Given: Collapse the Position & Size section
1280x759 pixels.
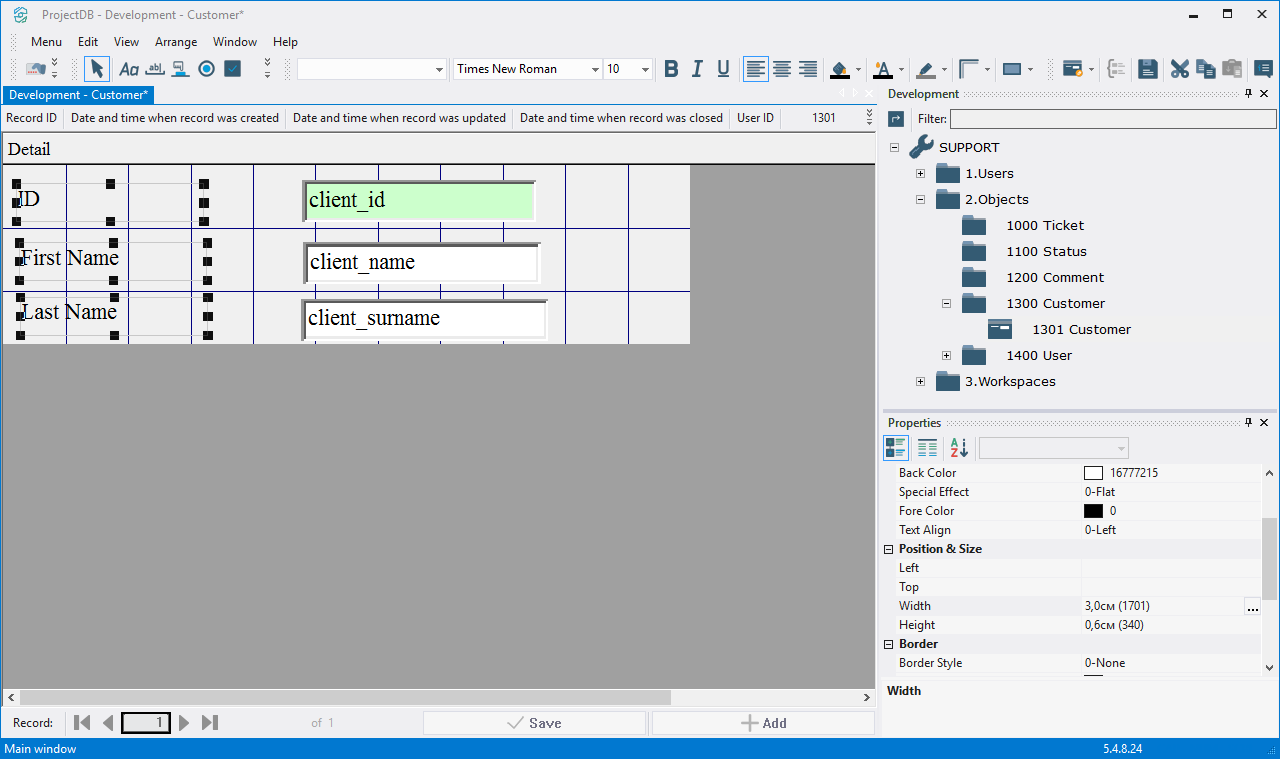Looking at the screenshot, I should 888,549.
